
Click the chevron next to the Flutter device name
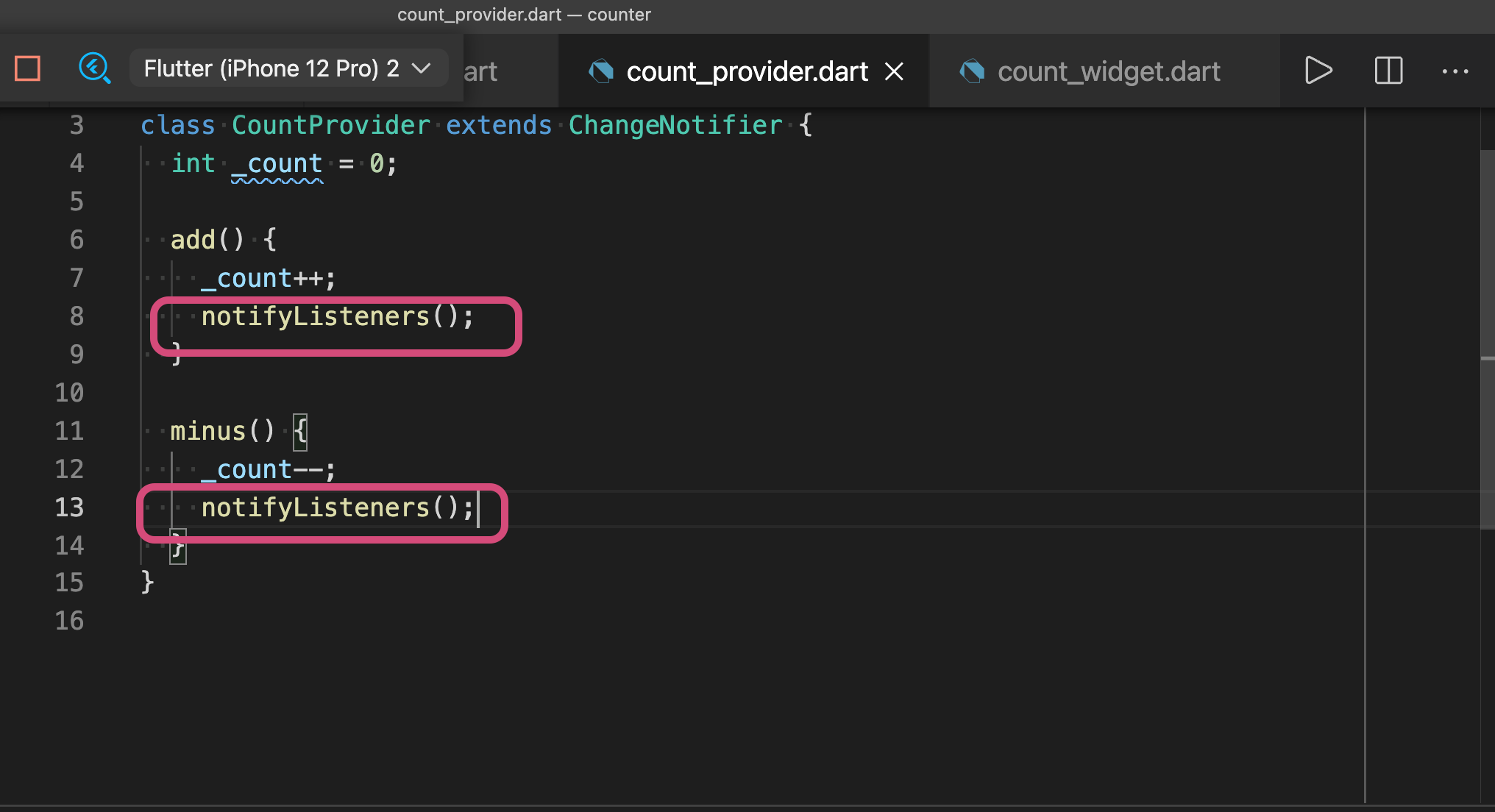tap(422, 68)
